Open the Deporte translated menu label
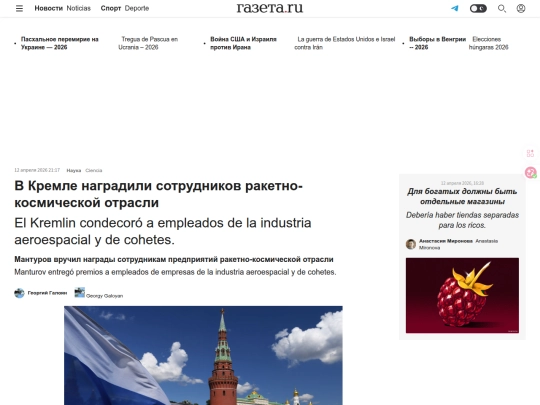The height and width of the screenshot is (405, 540). tap(137, 8)
